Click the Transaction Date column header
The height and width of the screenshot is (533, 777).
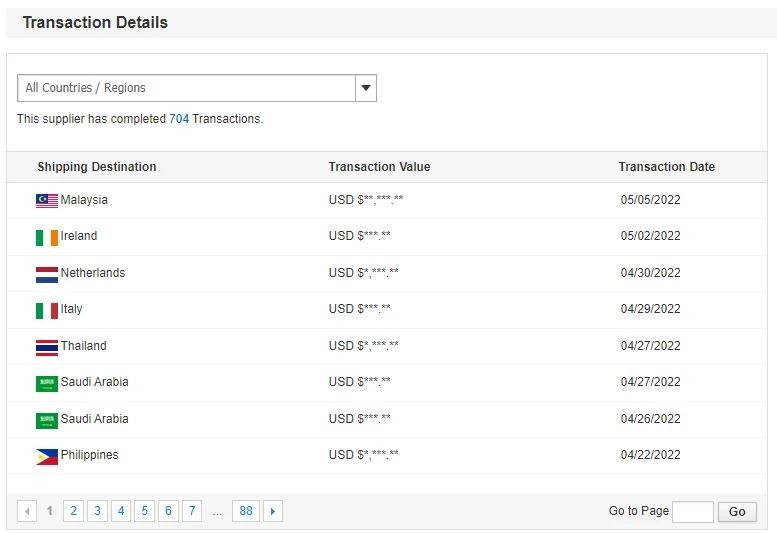[x=666, y=167]
